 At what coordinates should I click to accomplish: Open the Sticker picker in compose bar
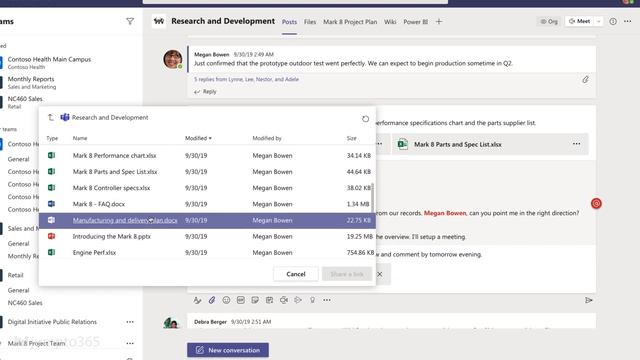point(255,300)
